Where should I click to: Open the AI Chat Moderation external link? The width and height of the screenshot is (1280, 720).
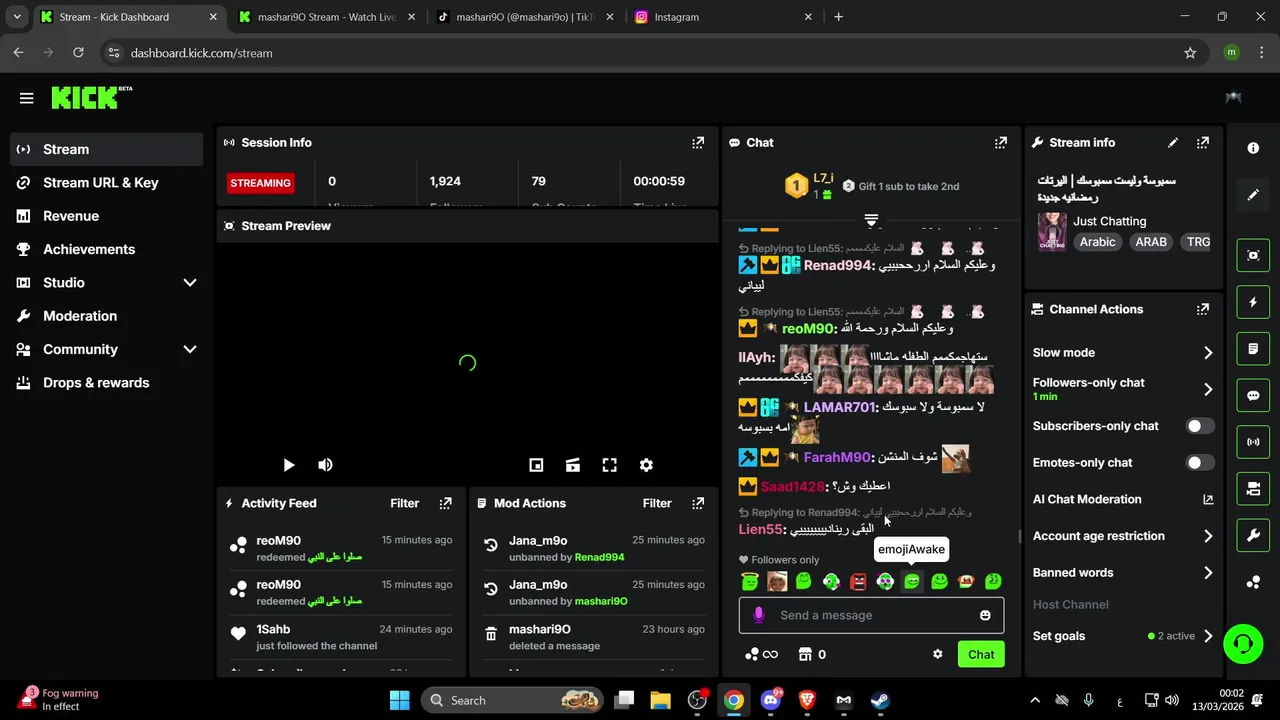pos(1207,499)
